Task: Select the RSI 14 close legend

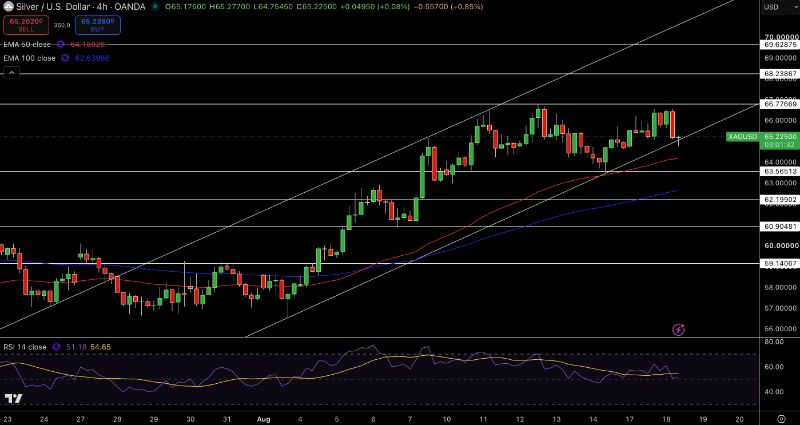Action: tap(24, 347)
